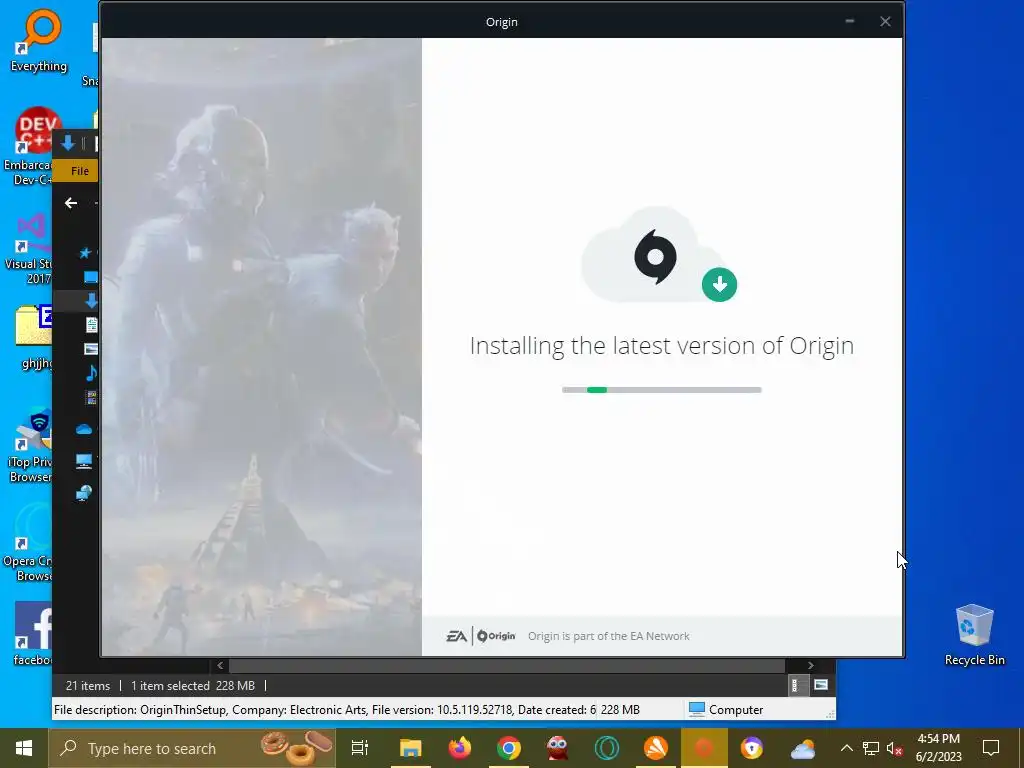The width and height of the screenshot is (1024, 768).
Task: Select the Opera Crypto Browser desktop shortcut
Action: pyautogui.click(x=28, y=543)
